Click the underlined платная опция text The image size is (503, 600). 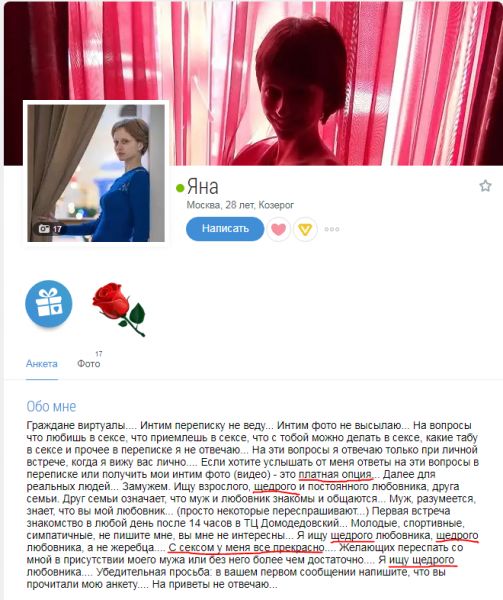click(x=335, y=474)
